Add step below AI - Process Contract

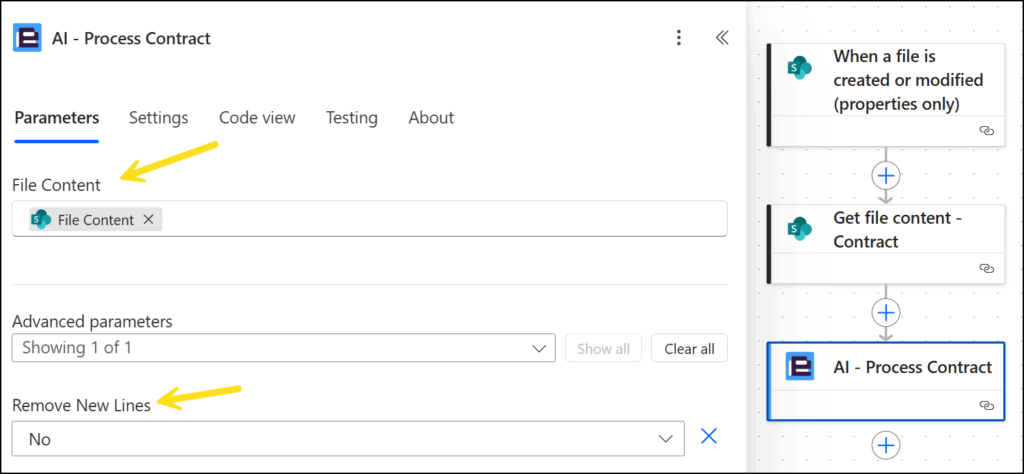pyautogui.click(x=885, y=445)
